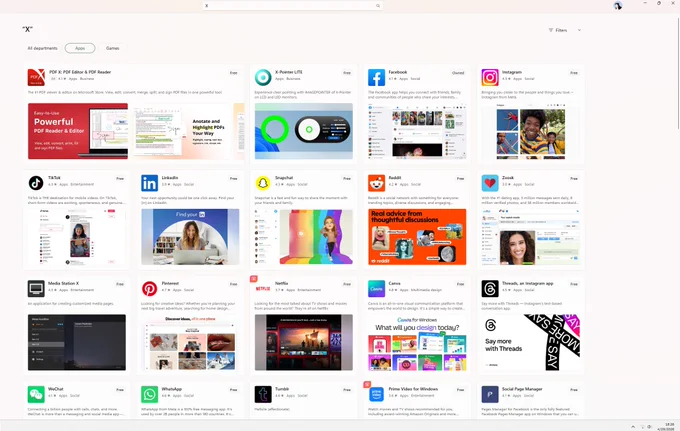The height and width of the screenshot is (431, 680).
Task: Click the TikTok app title text
Action: point(54,178)
